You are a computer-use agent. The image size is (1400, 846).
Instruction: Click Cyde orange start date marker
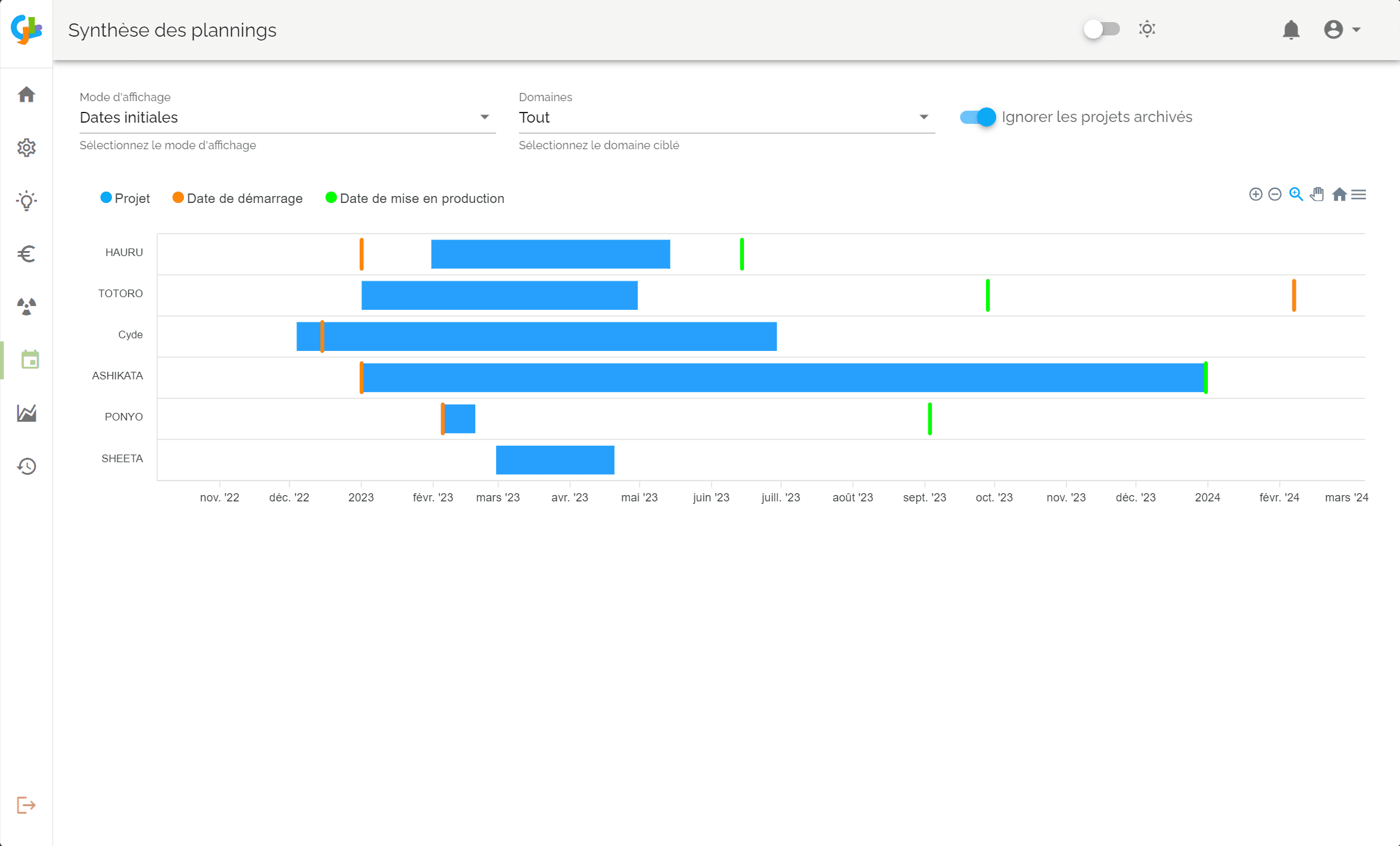[x=322, y=336]
